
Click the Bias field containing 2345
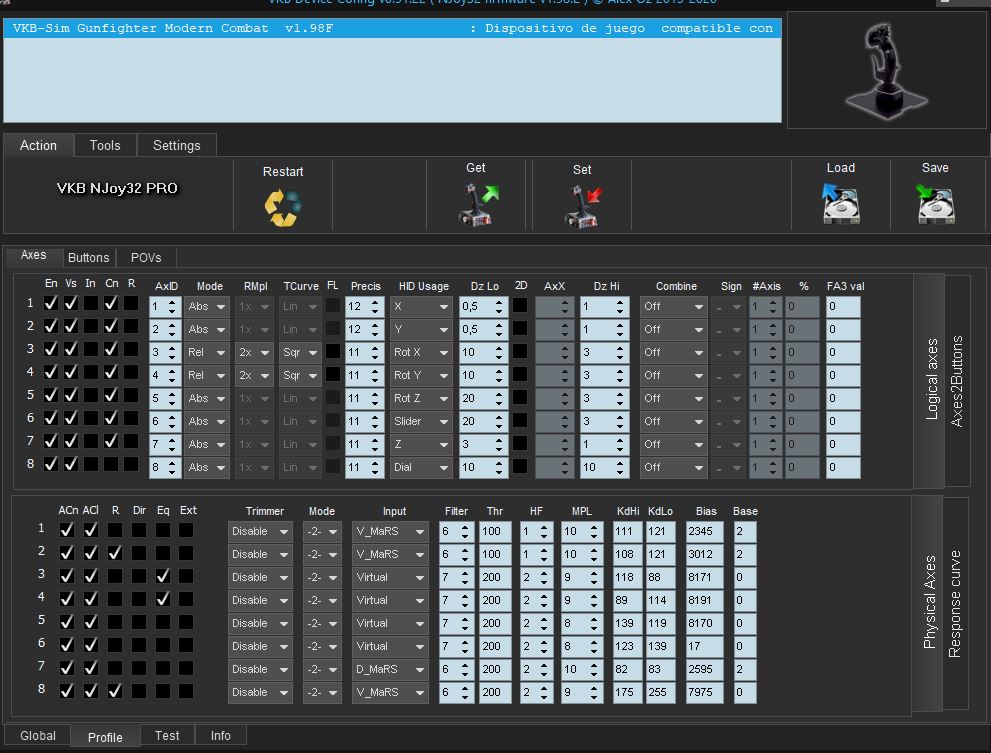tap(705, 531)
